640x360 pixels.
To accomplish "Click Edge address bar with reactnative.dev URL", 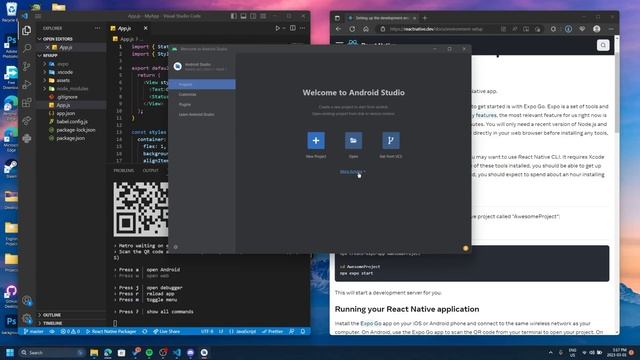I will [x=437, y=29].
